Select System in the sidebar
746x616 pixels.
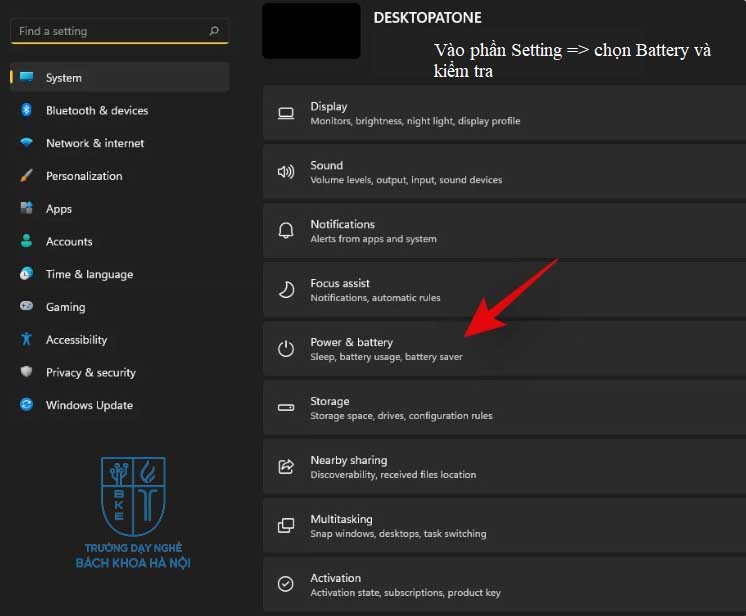click(x=120, y=77)
